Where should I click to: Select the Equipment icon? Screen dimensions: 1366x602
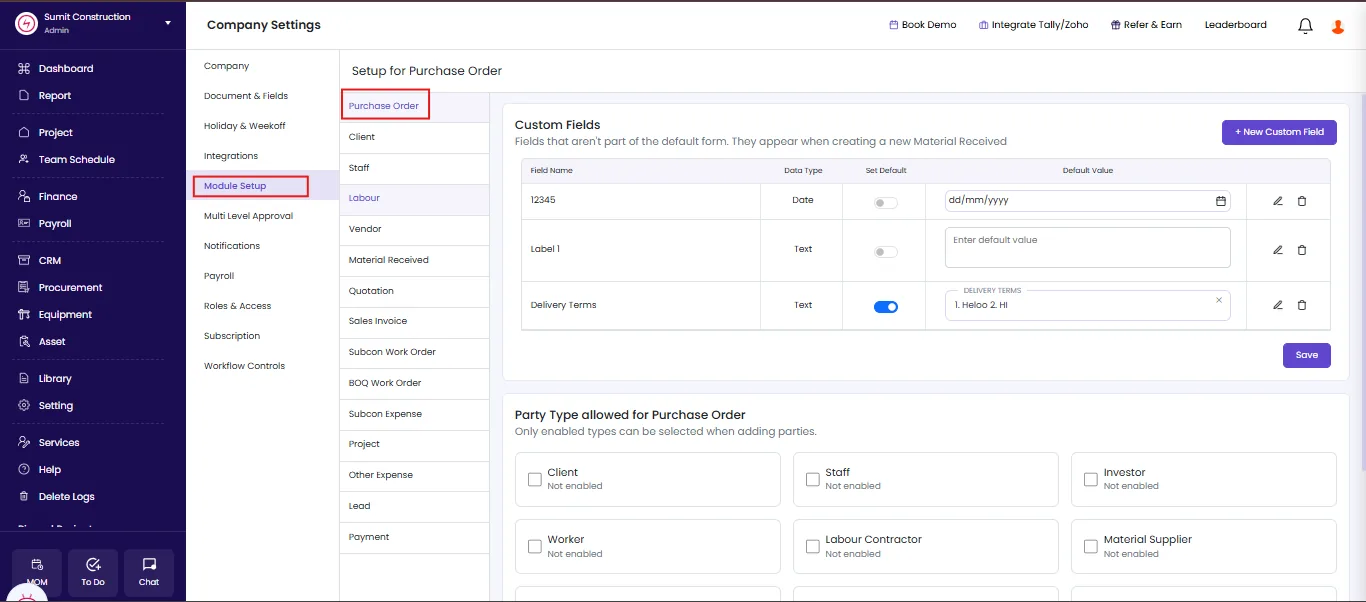pos(24,314)
